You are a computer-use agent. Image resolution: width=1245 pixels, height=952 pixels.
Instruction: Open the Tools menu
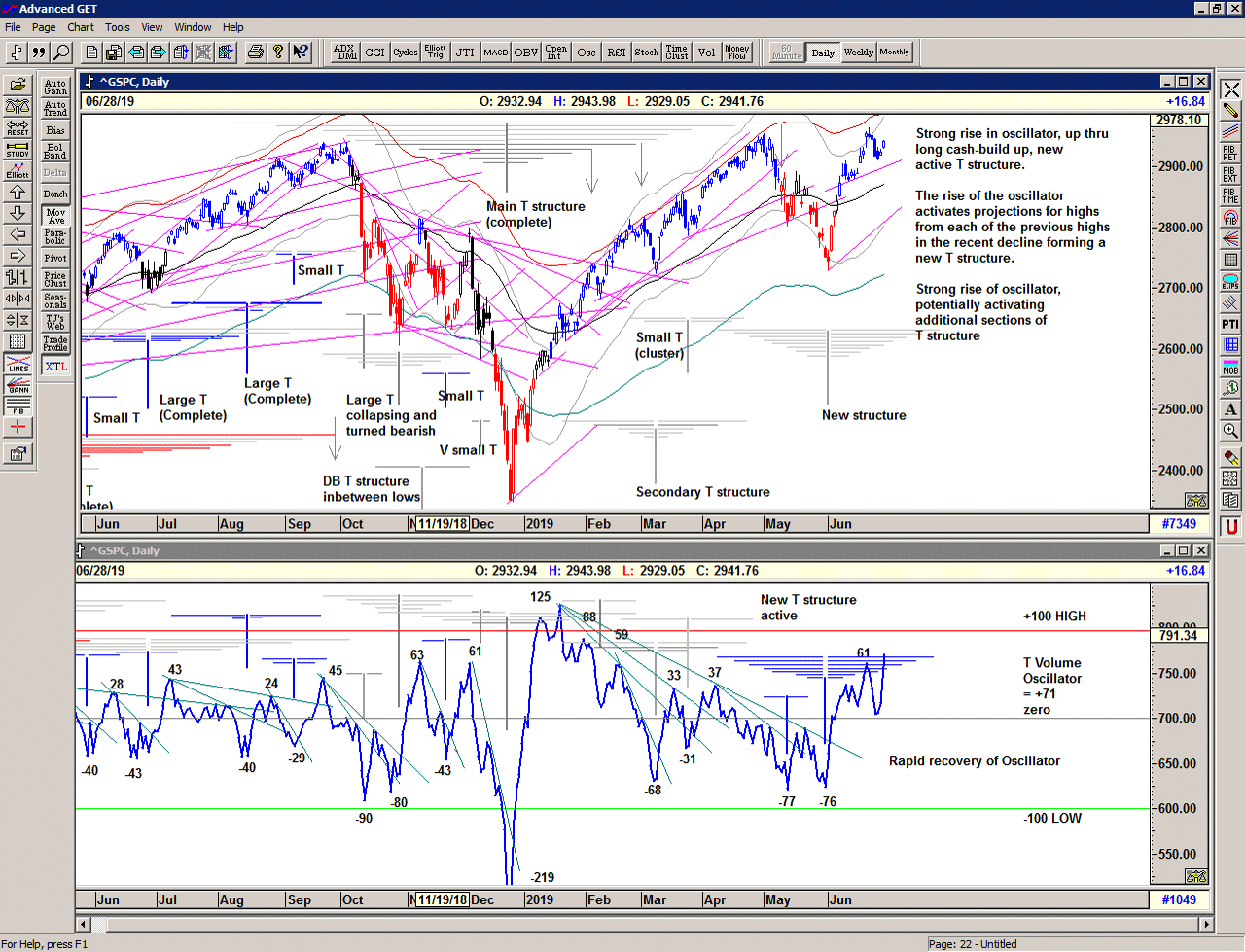(117, 27)
